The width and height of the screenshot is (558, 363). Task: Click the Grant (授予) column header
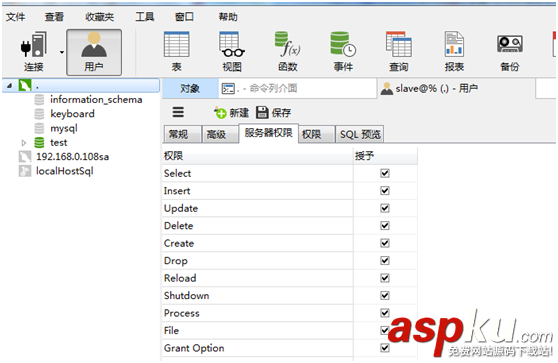click(x=385, y=156)
